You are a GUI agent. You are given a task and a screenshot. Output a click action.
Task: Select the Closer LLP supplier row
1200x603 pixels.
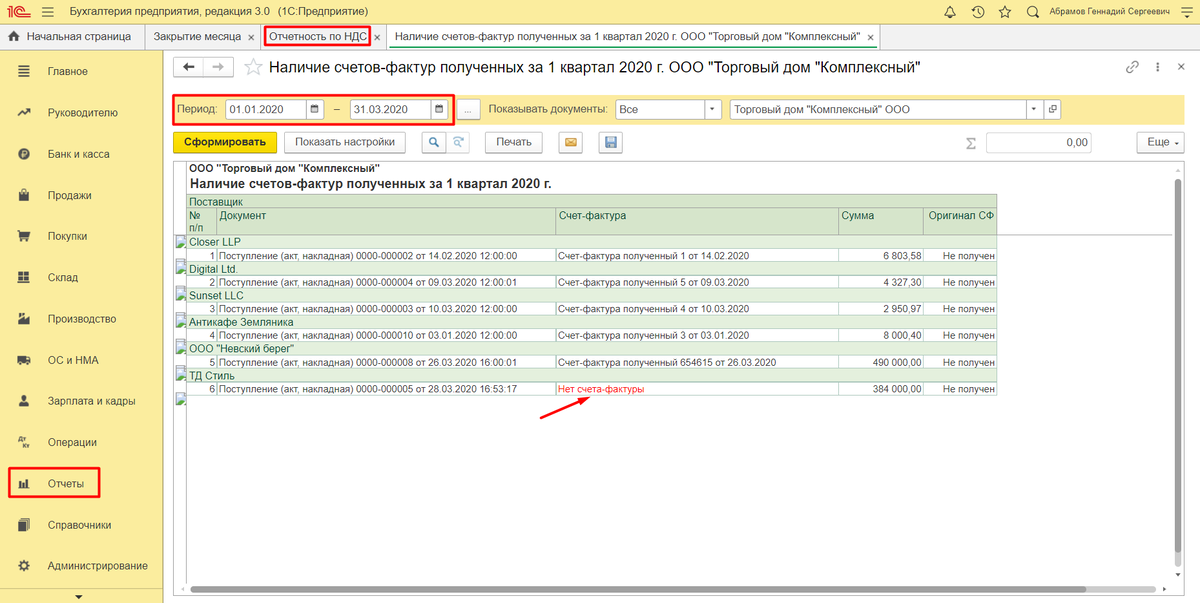[592, 242]
